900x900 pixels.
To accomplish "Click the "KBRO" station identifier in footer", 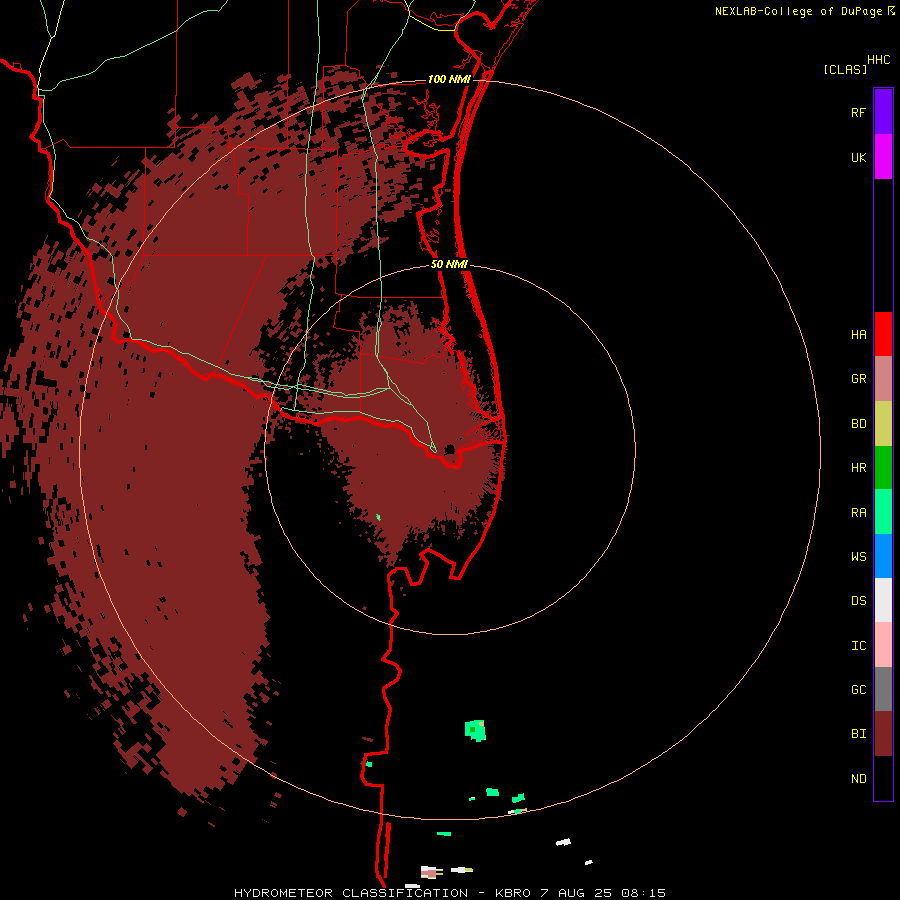I will click(514, 893).
